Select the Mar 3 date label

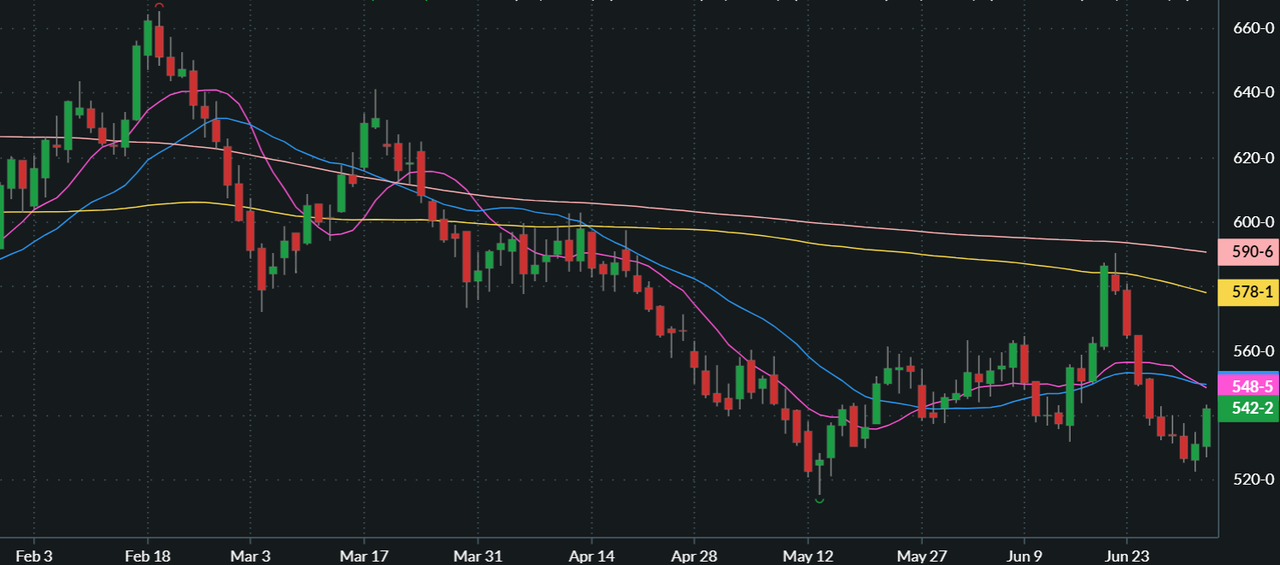(252, 555)
